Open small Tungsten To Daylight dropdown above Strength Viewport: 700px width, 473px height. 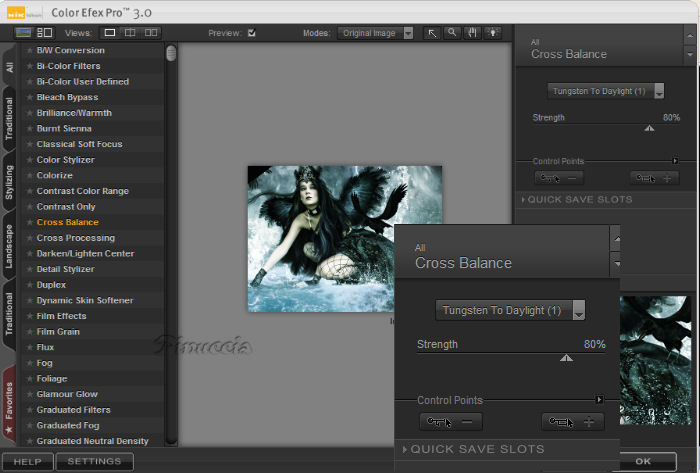point(606,91)
